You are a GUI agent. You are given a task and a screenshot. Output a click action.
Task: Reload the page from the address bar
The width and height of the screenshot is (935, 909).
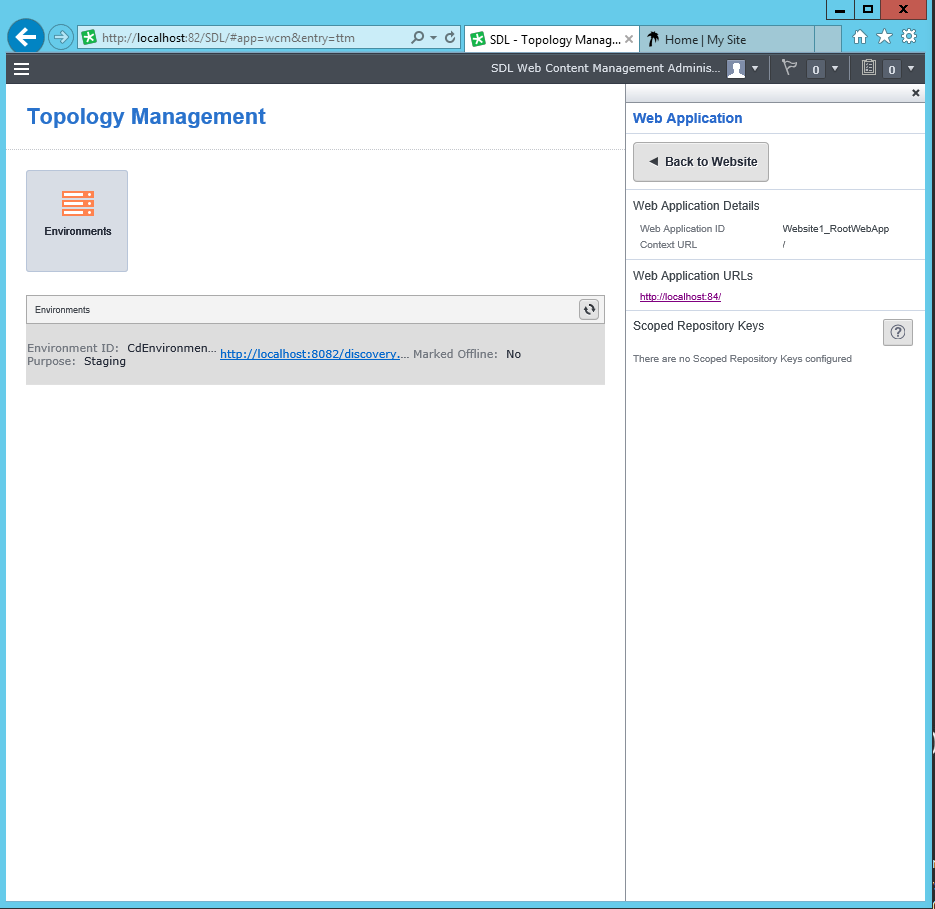coord(450,38)
